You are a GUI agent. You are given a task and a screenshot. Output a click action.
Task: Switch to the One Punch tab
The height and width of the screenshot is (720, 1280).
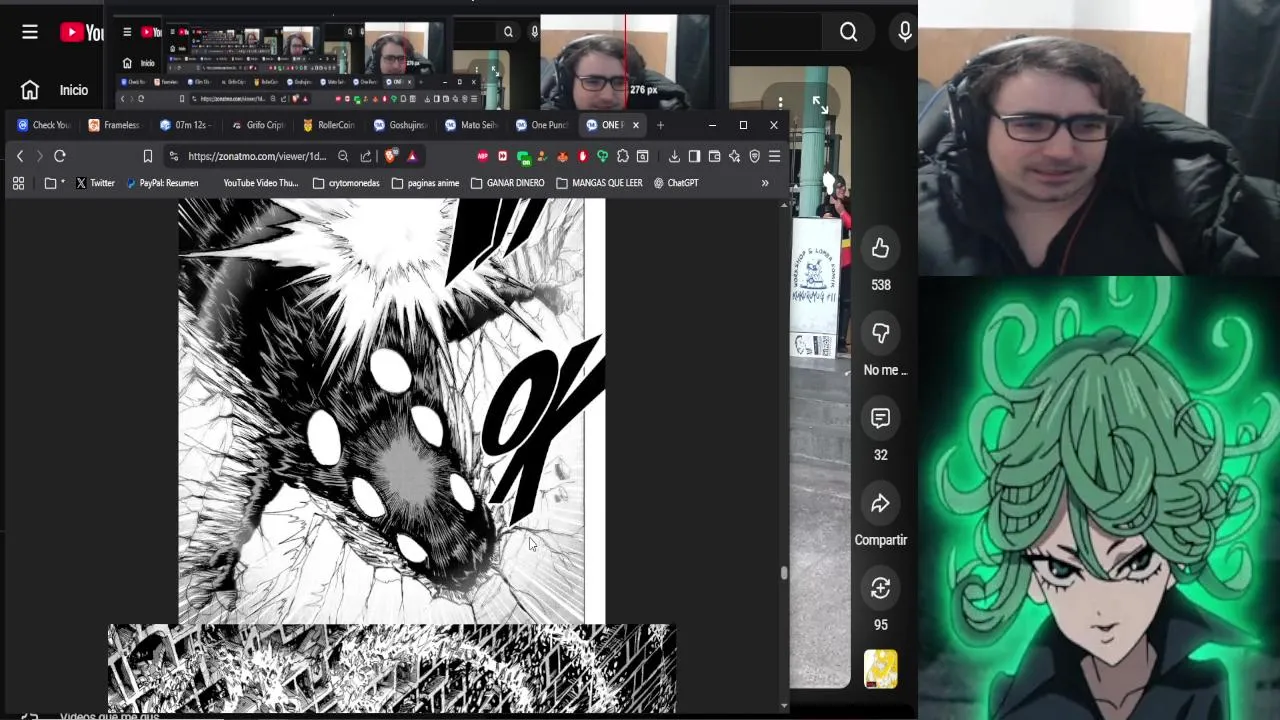click(542, 125)
